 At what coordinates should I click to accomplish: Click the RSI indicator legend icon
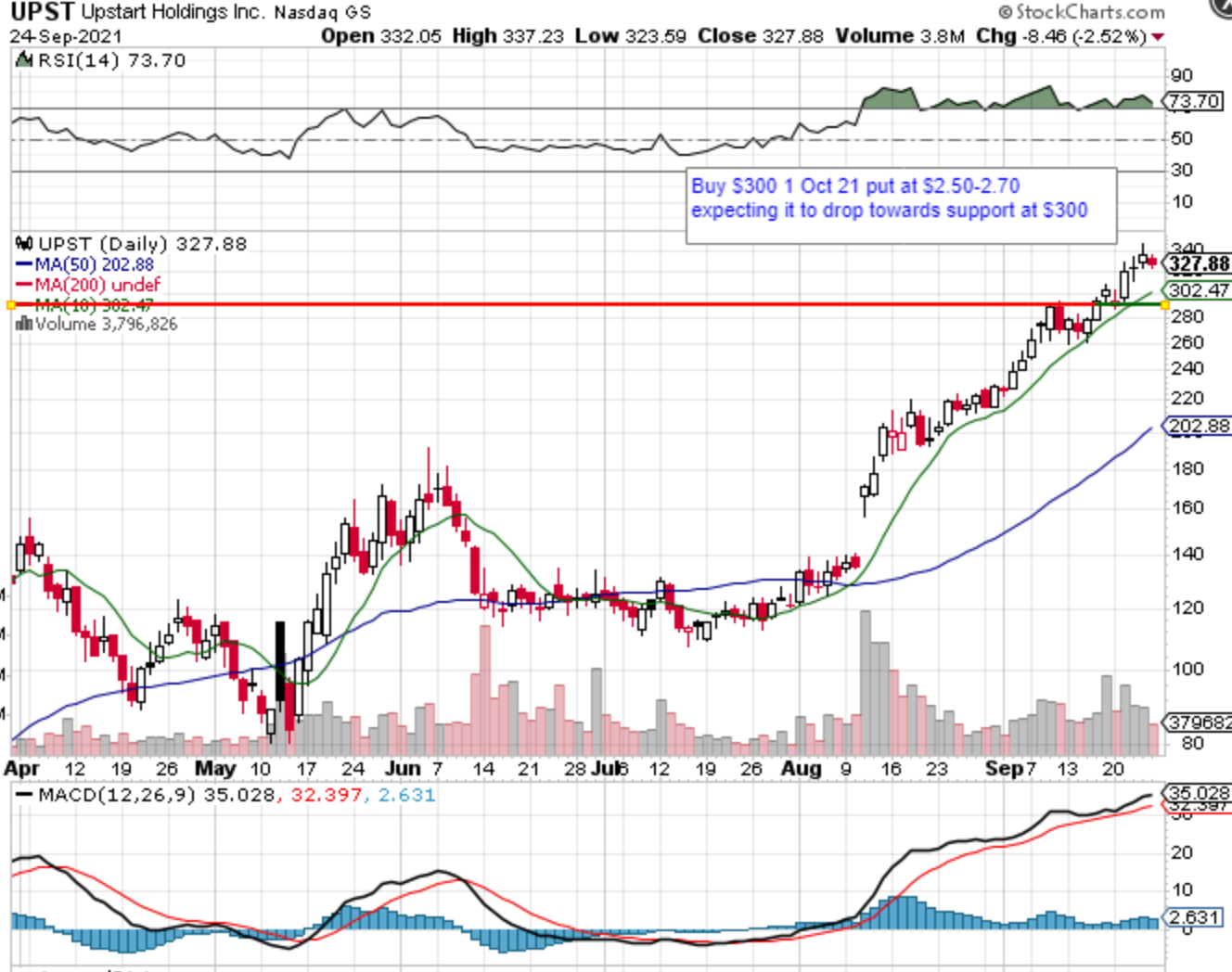(x=25, y=60)
